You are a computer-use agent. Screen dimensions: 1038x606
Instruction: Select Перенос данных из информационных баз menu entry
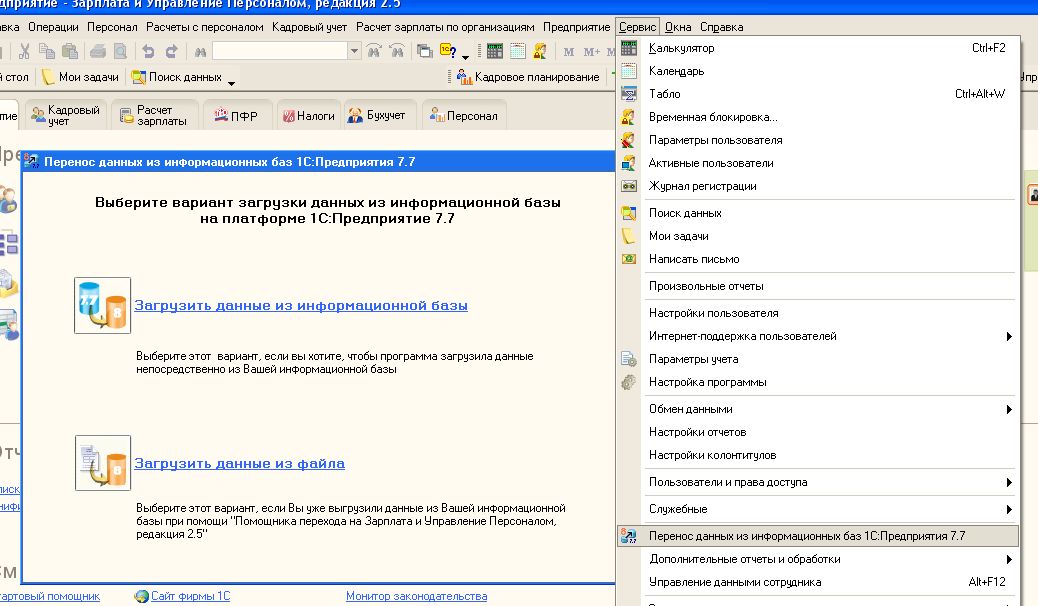coord(818,536)
